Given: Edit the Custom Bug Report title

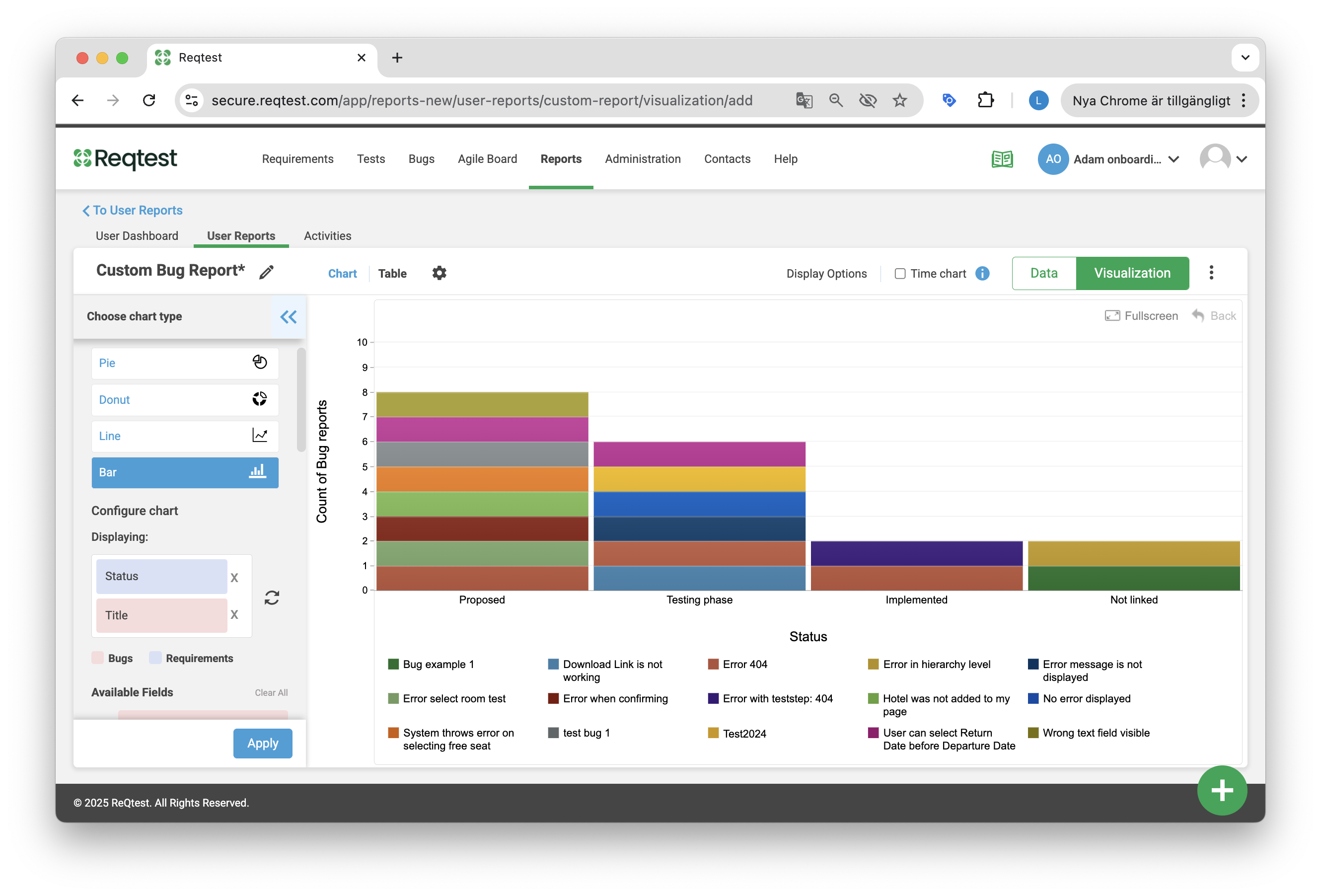Looking at the screenshot, I should (266, 272).
